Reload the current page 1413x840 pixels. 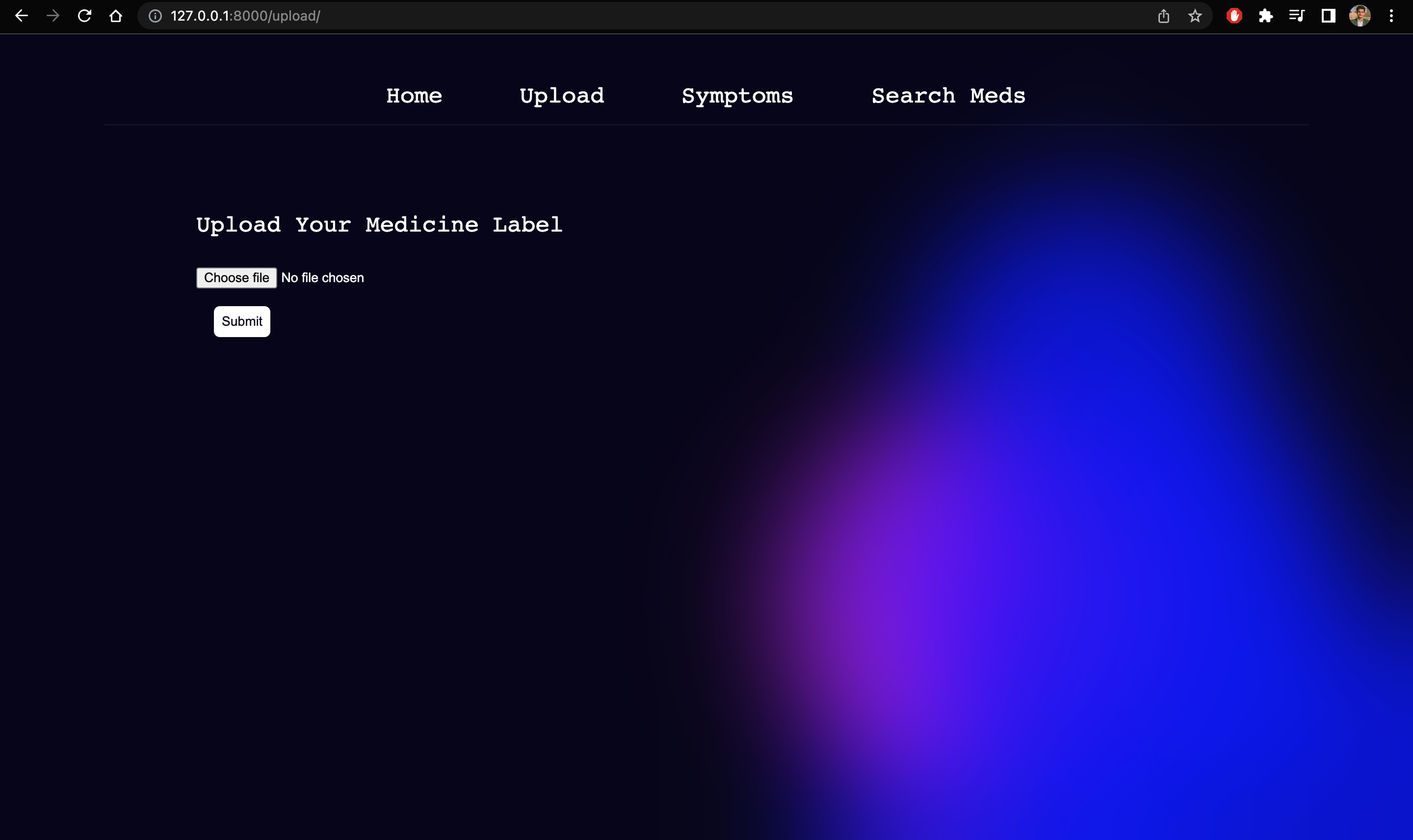point(84,16)
